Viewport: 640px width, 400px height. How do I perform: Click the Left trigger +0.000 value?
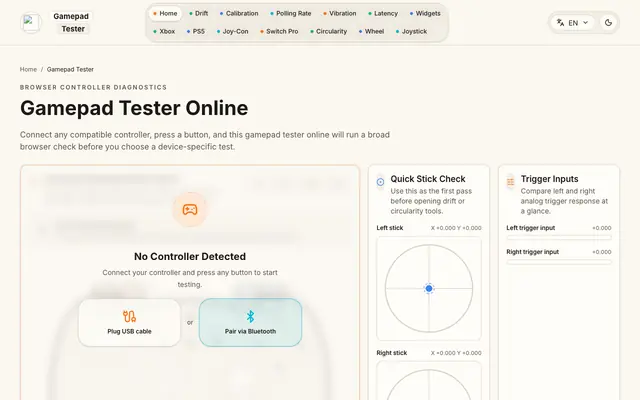[x=602, y=228]
